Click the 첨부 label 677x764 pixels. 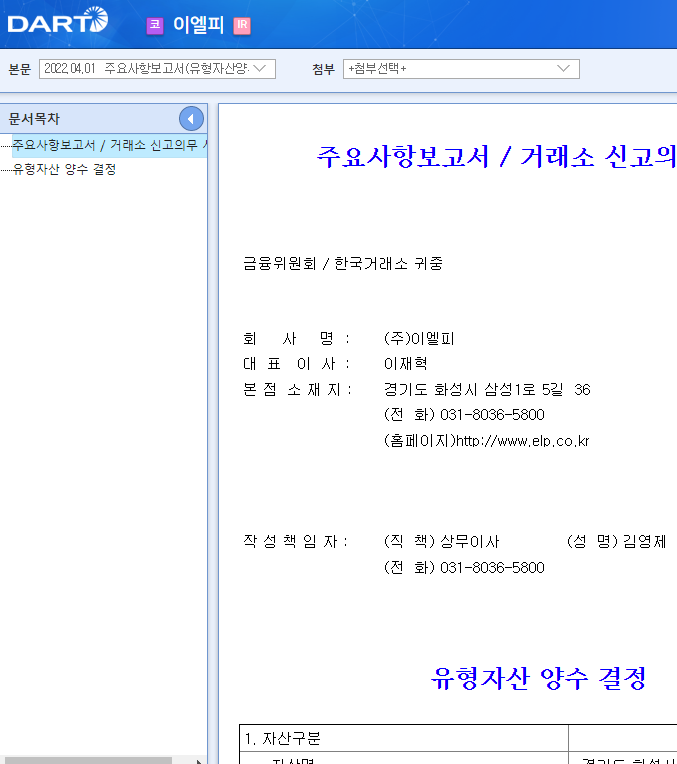pyautogui.click(x=323, y=69)
